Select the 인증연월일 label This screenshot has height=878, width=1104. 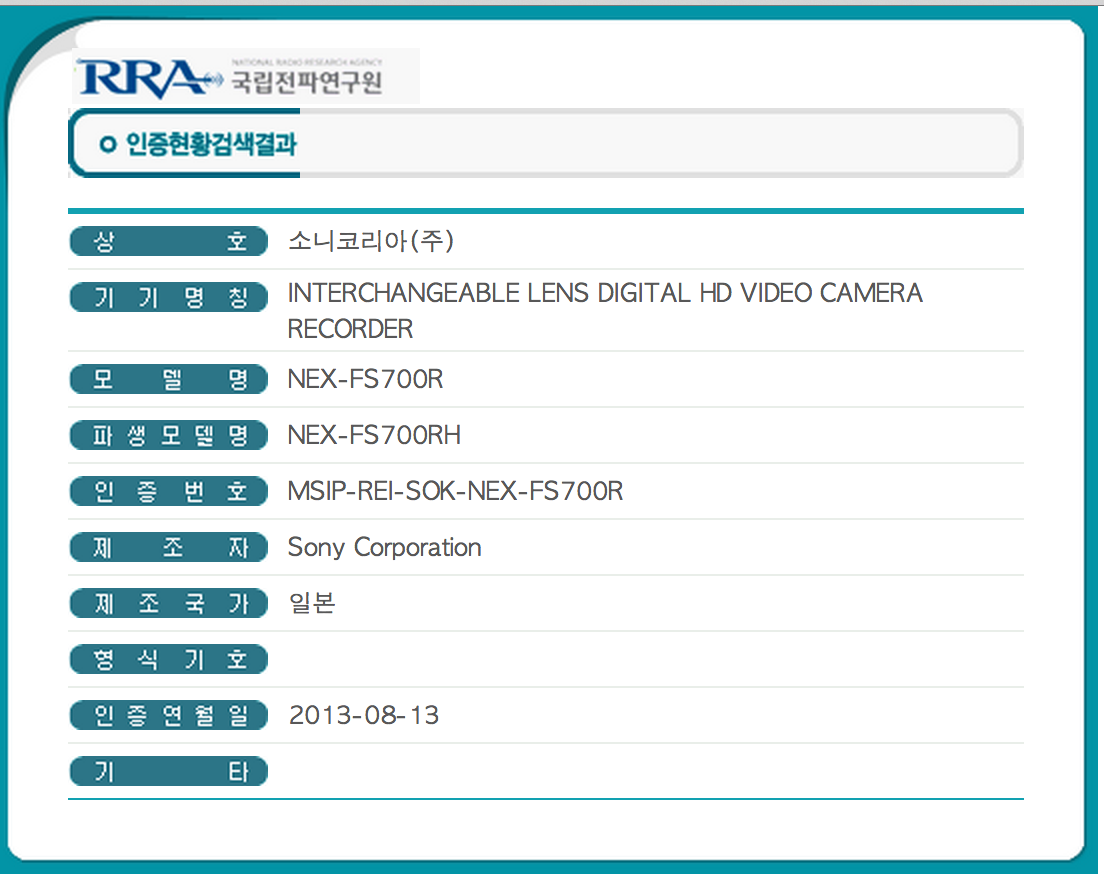pos(169,715)
